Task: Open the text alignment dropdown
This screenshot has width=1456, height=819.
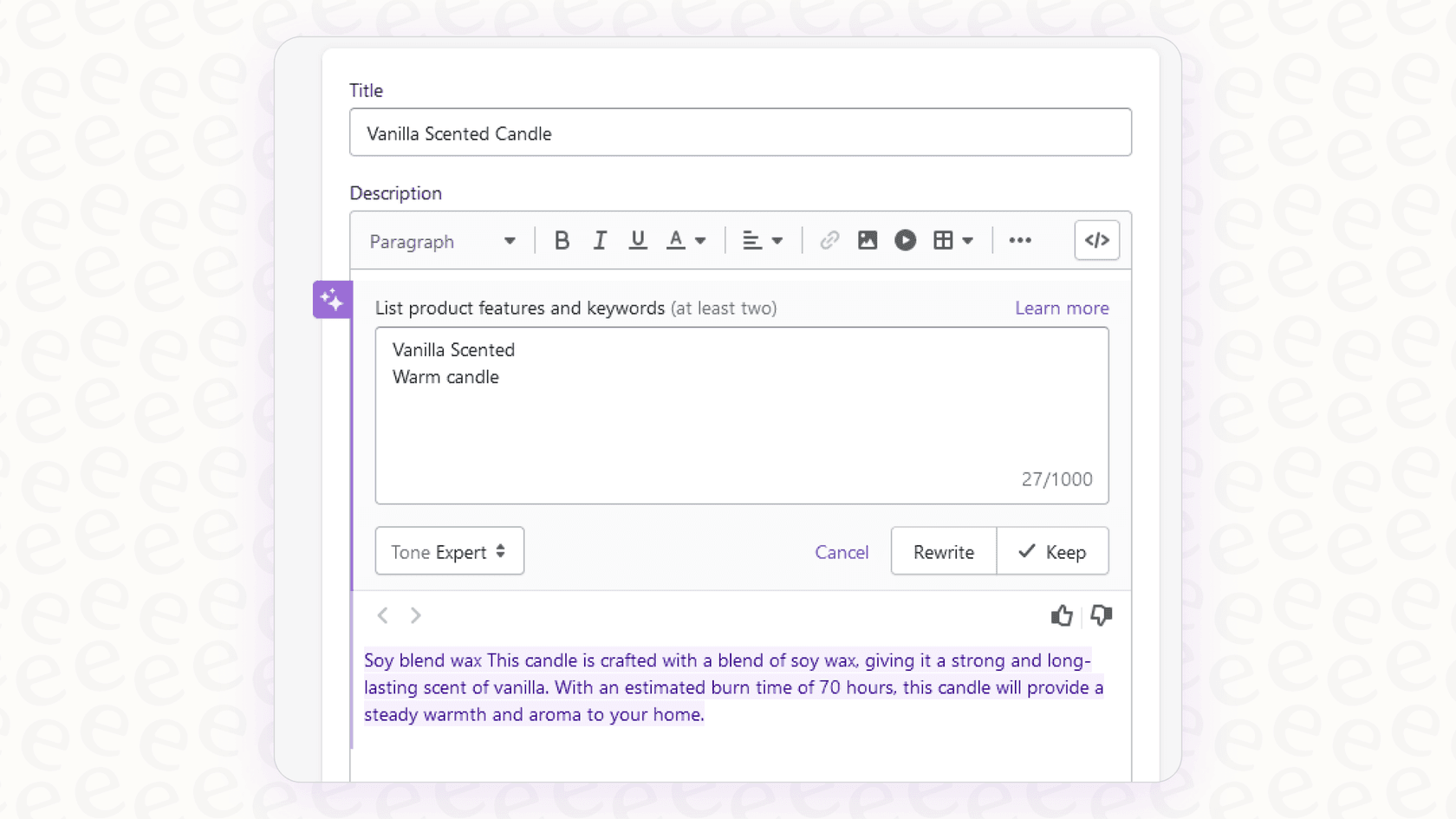Action: (761, 240)
